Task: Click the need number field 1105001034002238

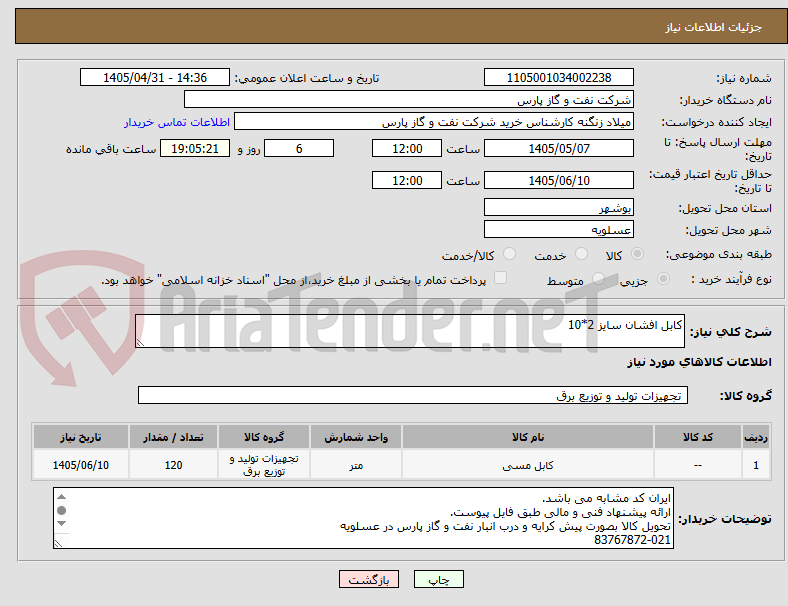Action: (x=559, y=77)
